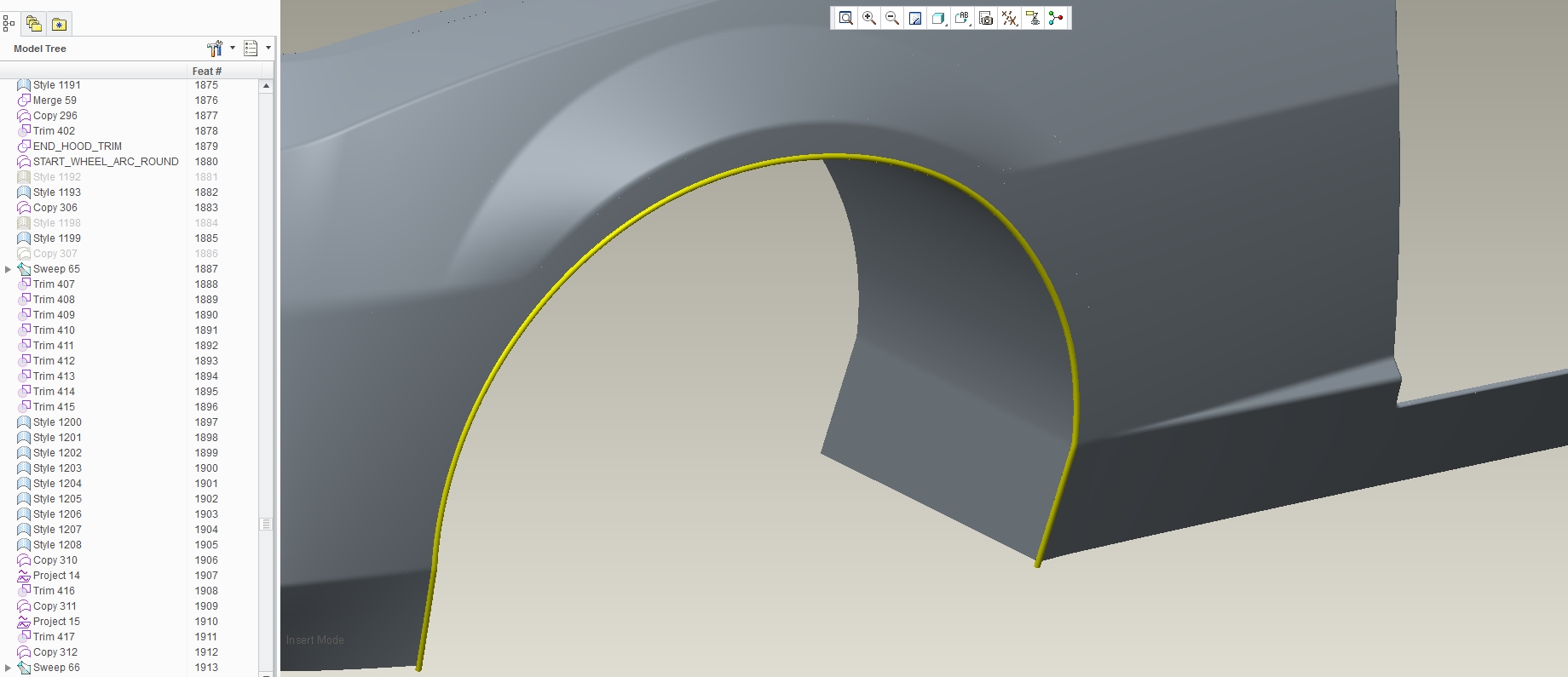Screen dimensions: 1568x677
Task: Open the Saved Orientations view list
Action: [962, 18]
